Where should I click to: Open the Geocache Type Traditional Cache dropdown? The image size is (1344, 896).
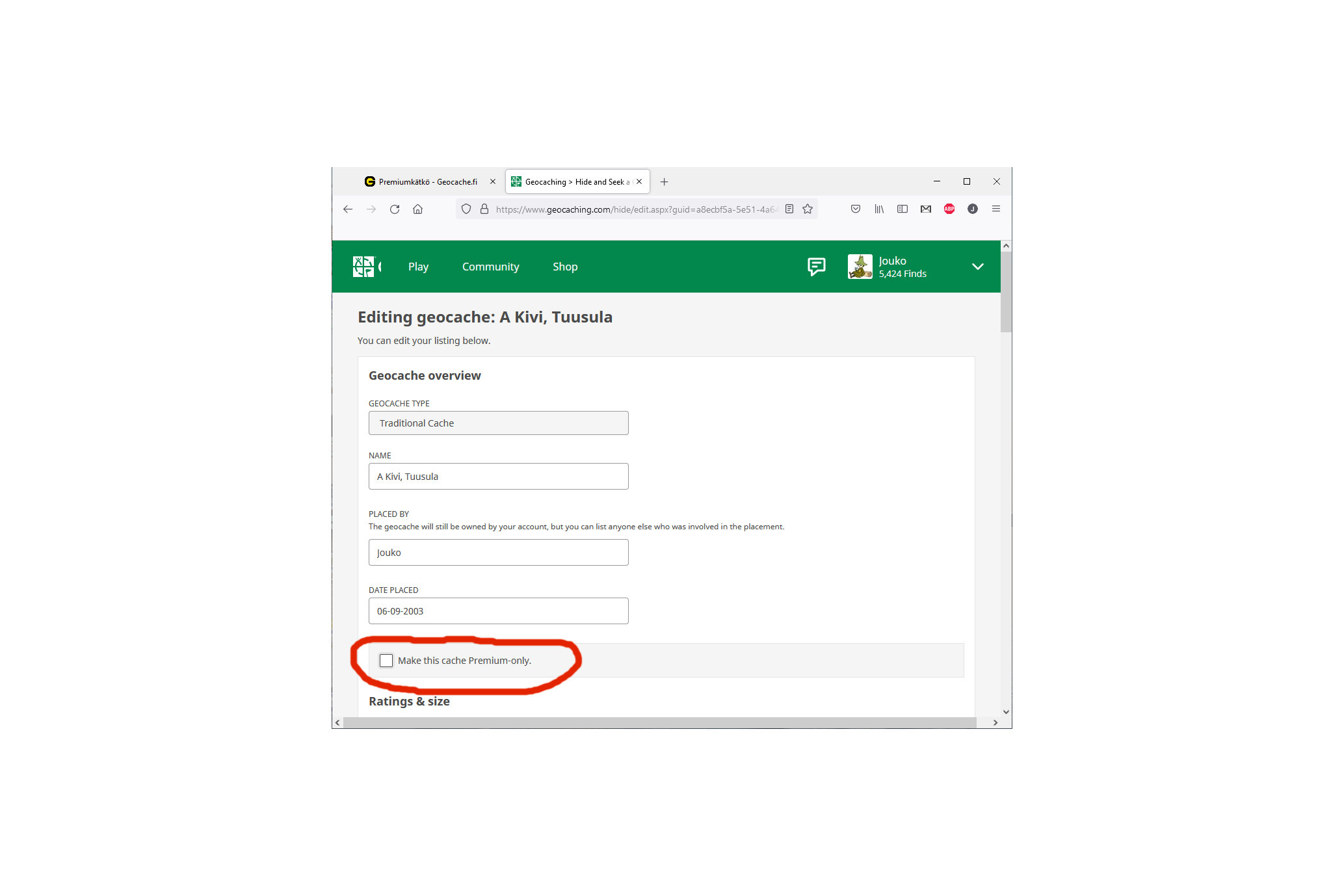pyautogui.click(x=498, y=423)
